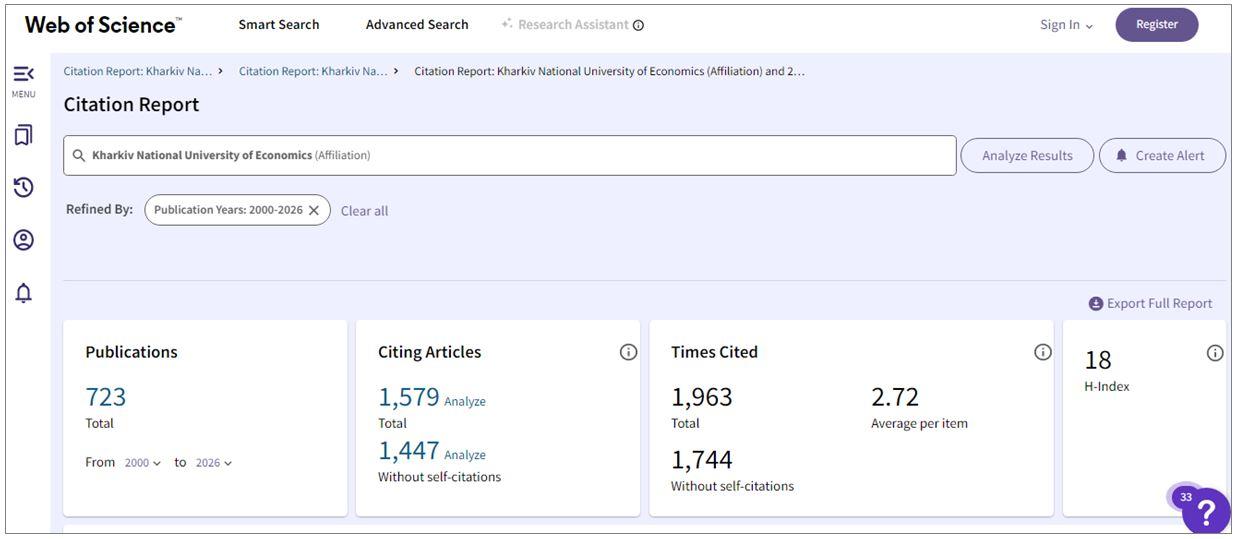Open the Marked List bookmark icon

[23, 135]
